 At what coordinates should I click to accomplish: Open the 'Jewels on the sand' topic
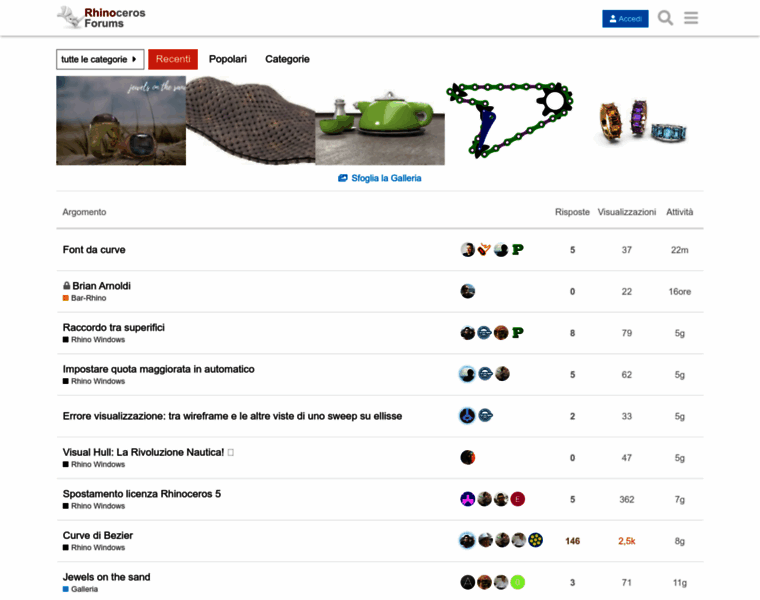tap(106, 577)
